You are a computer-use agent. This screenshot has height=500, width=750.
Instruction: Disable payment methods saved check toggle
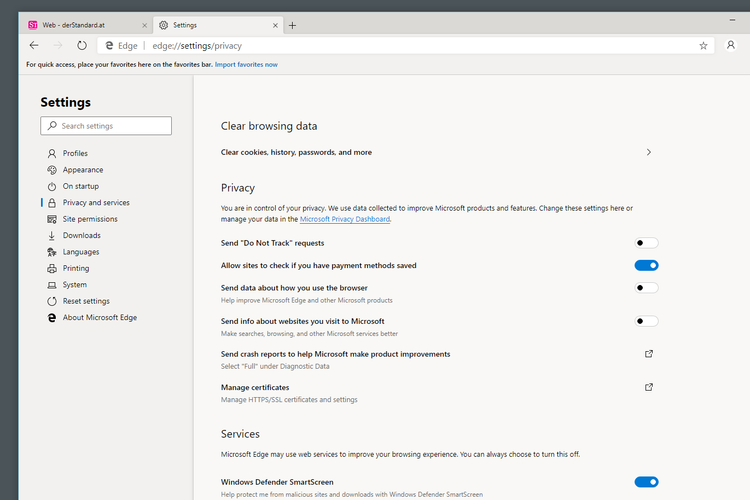tap(646, 266)
